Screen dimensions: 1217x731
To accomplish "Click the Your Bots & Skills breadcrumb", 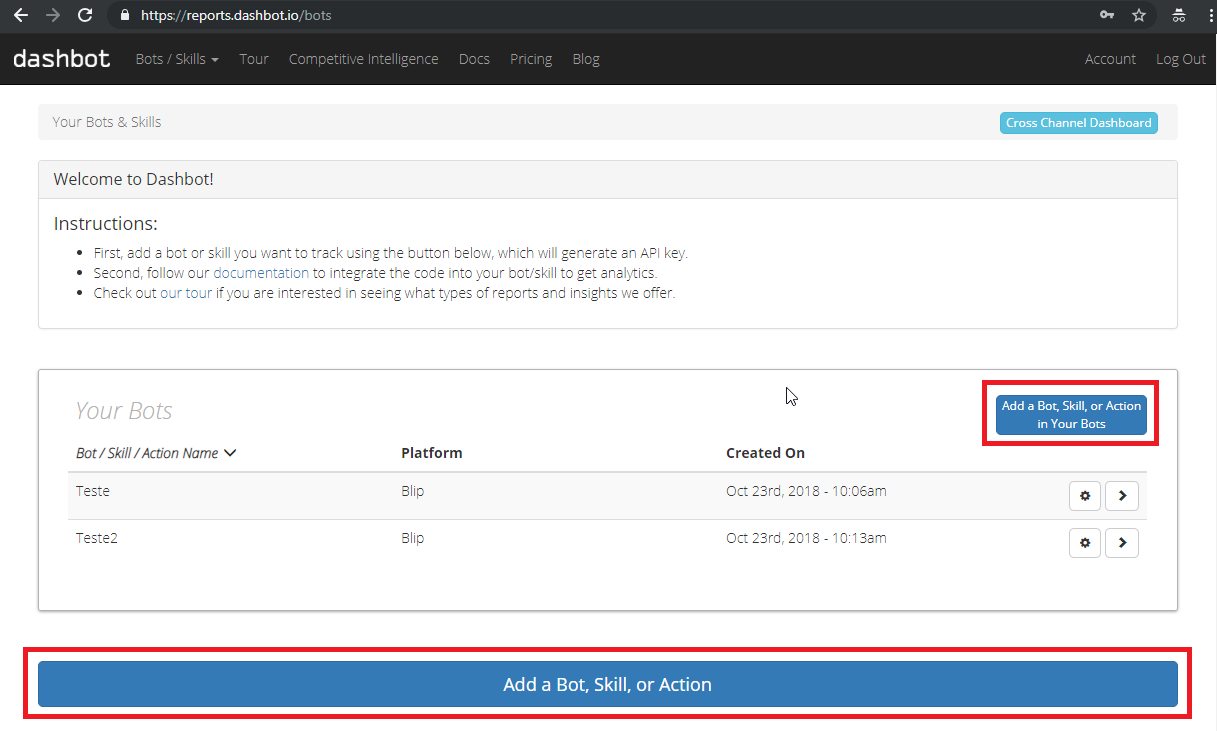I will (x=107, y=122).
